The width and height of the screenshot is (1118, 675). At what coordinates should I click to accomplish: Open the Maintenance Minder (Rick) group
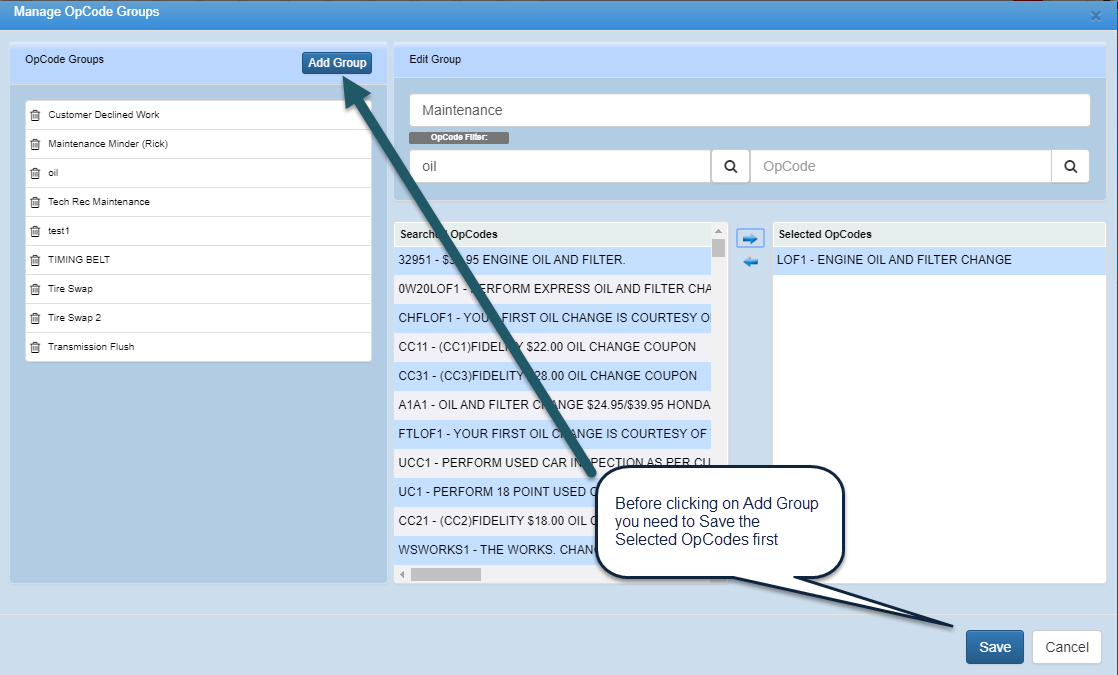pyautogui.click(x=108, y=144)
